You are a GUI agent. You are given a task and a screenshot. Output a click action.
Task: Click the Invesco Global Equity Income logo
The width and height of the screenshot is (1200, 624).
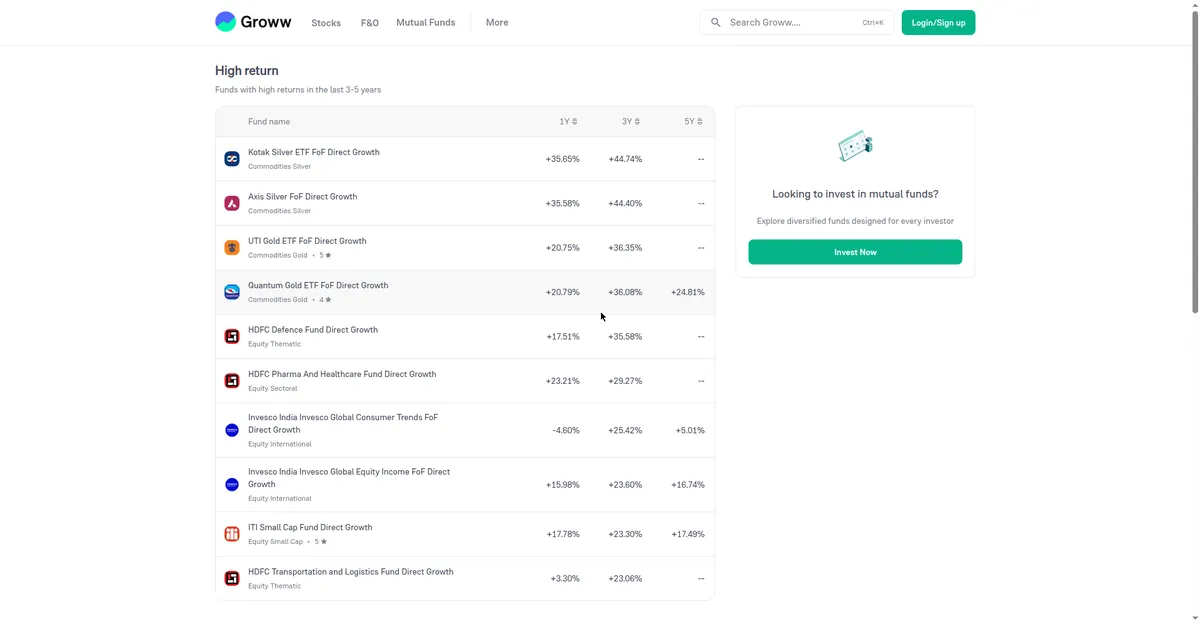[x=232, y=485]
